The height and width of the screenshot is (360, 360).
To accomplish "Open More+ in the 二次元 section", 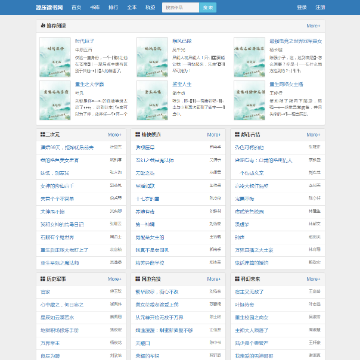I will tap(115, 135).
